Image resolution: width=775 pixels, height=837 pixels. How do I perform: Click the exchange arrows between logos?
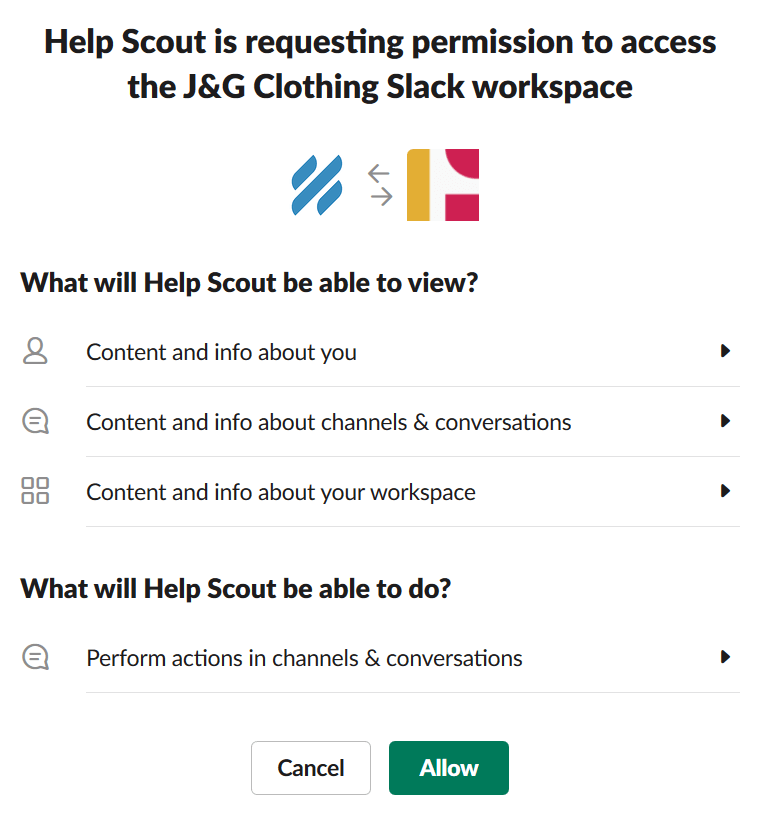[379, 185]
